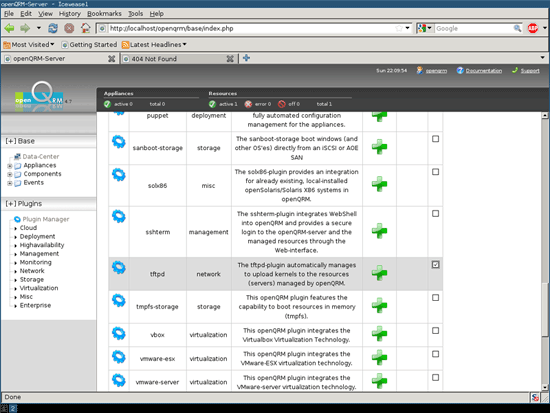This screenshot has height=413, width=550.
Task: Open the Virtualization plugins section
Action: click(39, 288)
